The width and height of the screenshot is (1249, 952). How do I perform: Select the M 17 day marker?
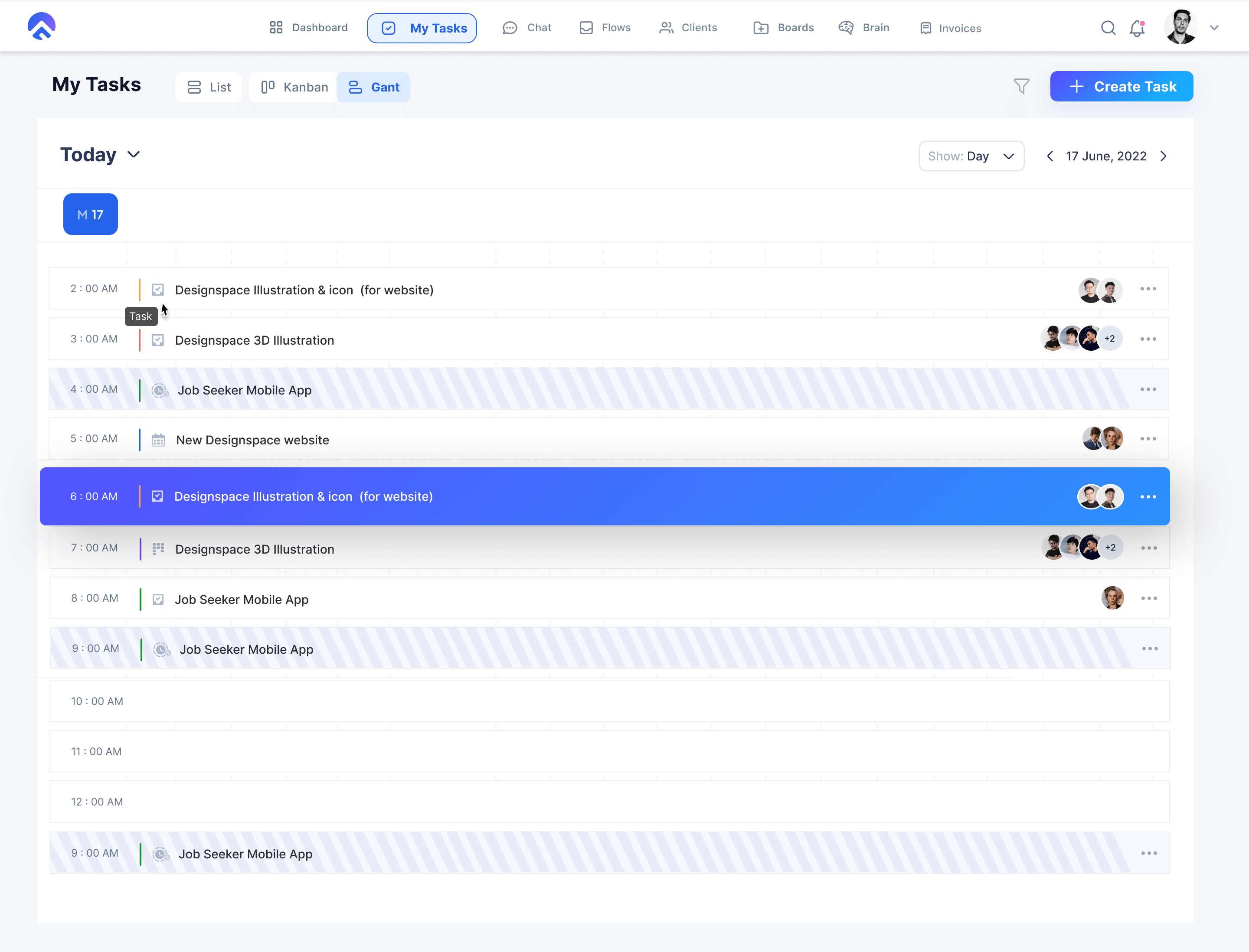pos(90,214)
